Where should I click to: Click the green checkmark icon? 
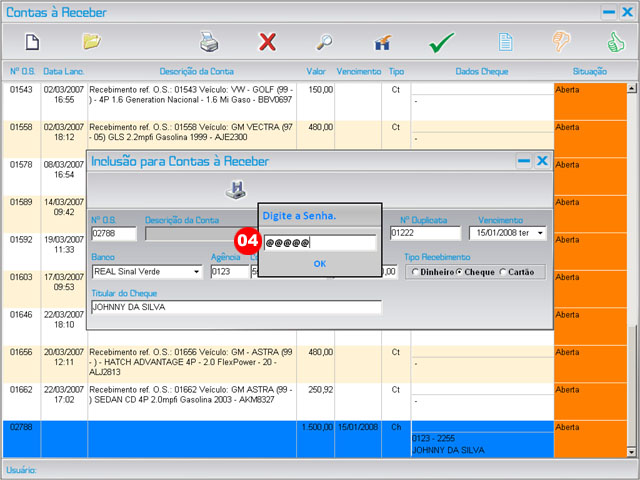pyautogui.click(x=441, y=43)
